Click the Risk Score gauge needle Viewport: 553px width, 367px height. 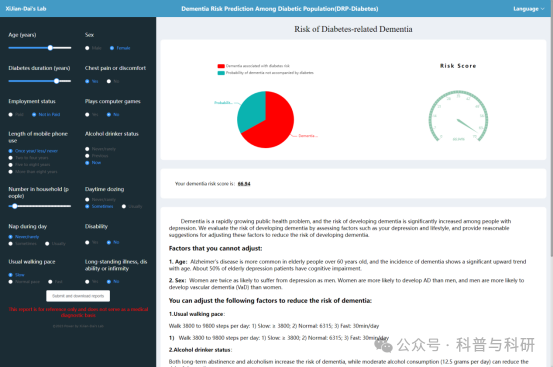467,126
